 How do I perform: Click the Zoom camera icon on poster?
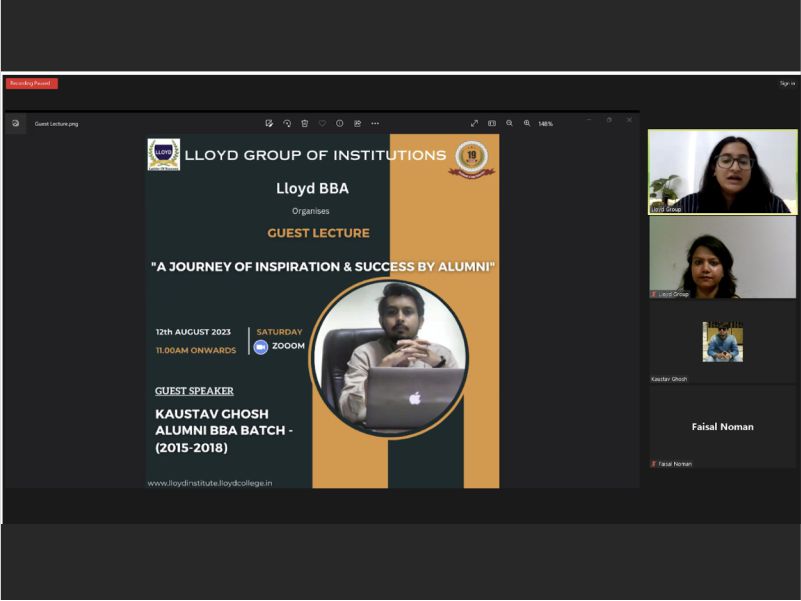point(261,347)
